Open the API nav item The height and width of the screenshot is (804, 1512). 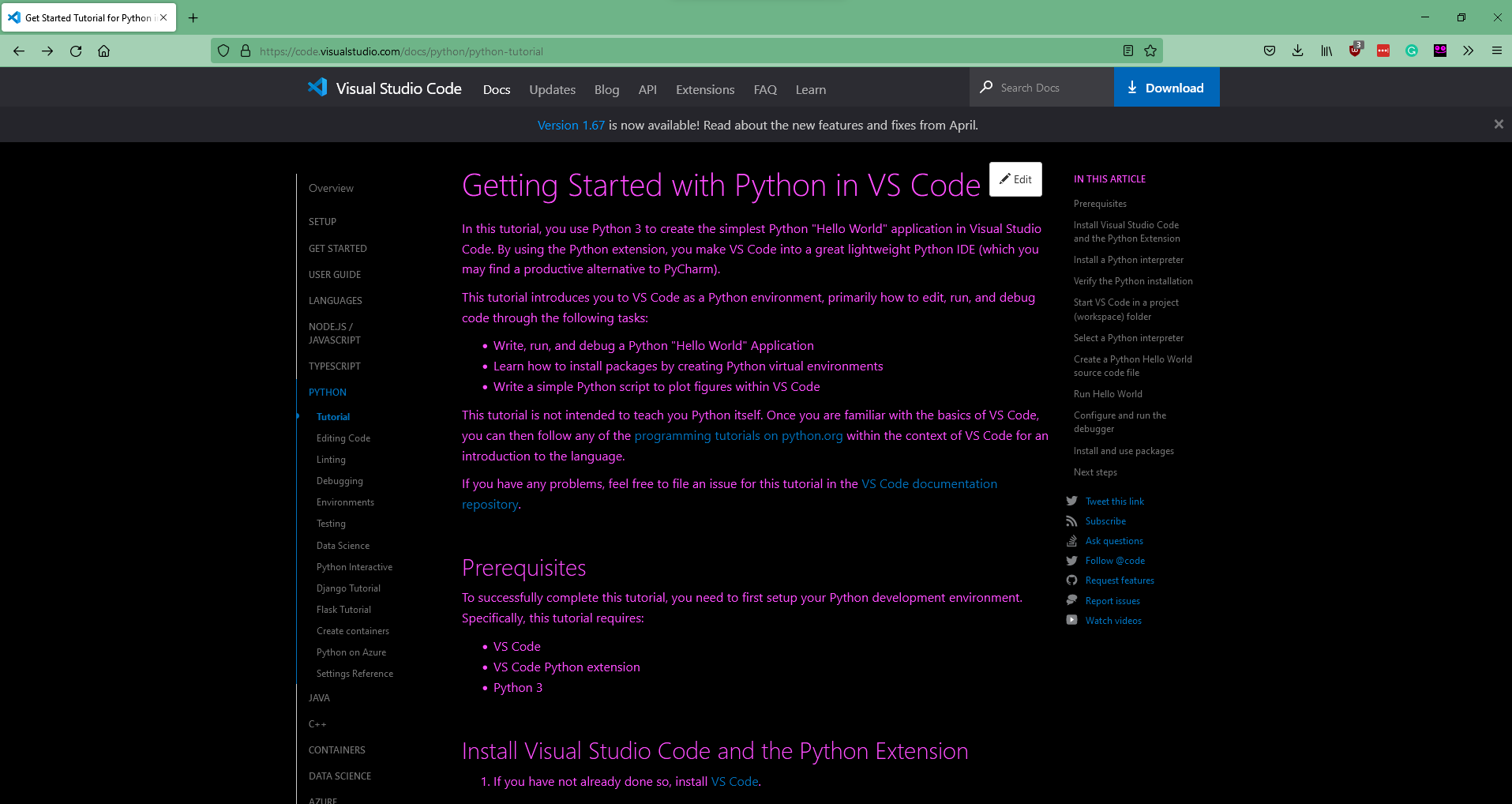click(647, 89)
